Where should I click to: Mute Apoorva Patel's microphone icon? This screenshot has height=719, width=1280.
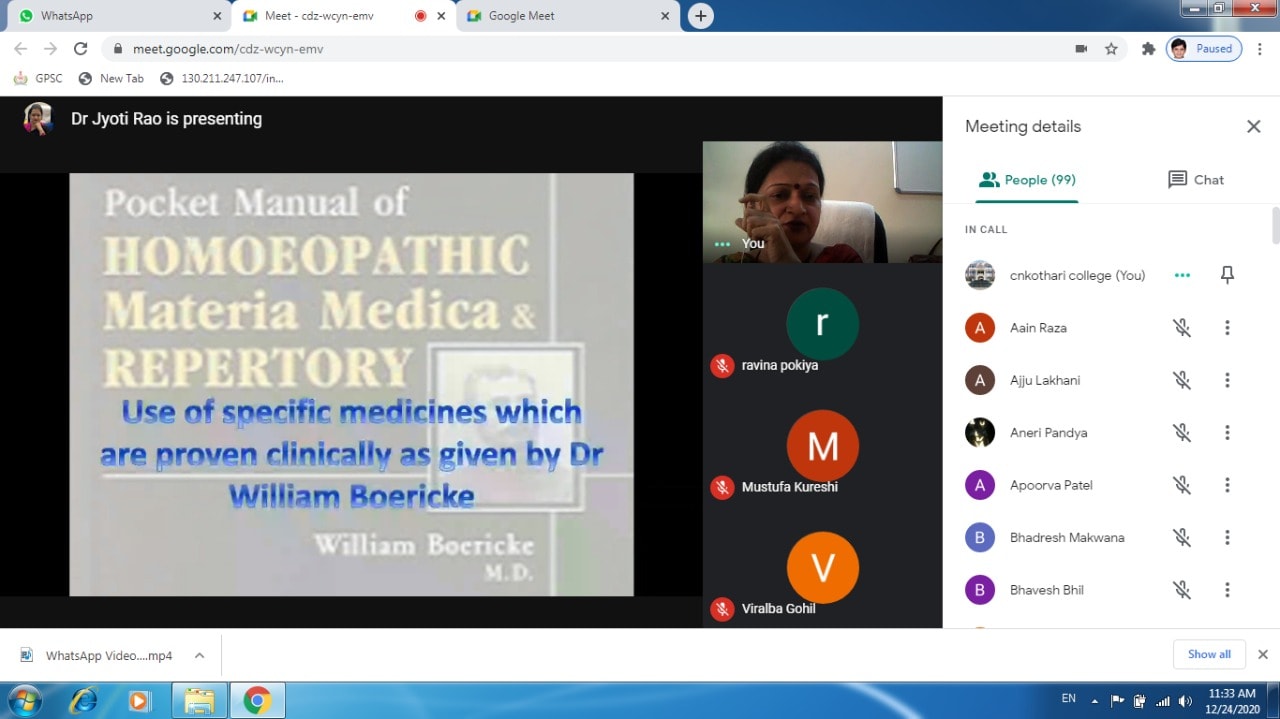pos(1182,485)
